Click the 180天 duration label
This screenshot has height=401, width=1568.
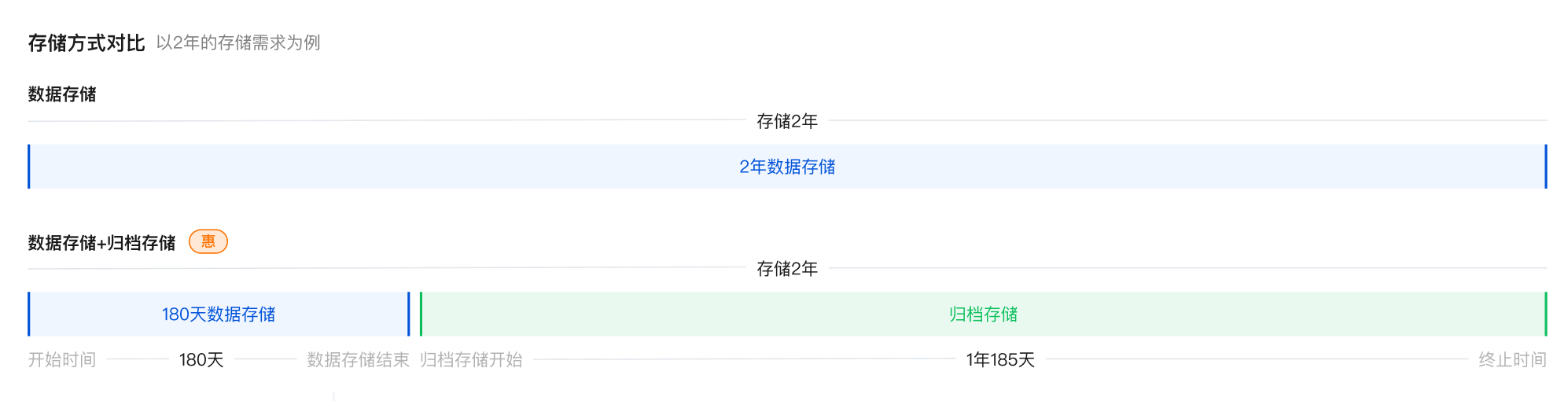click(201, 360)
